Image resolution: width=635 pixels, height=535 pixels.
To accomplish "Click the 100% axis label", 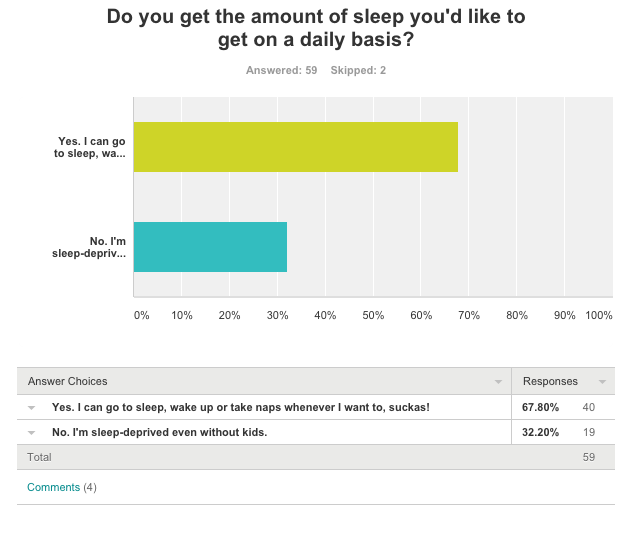I will coord(599,315).
